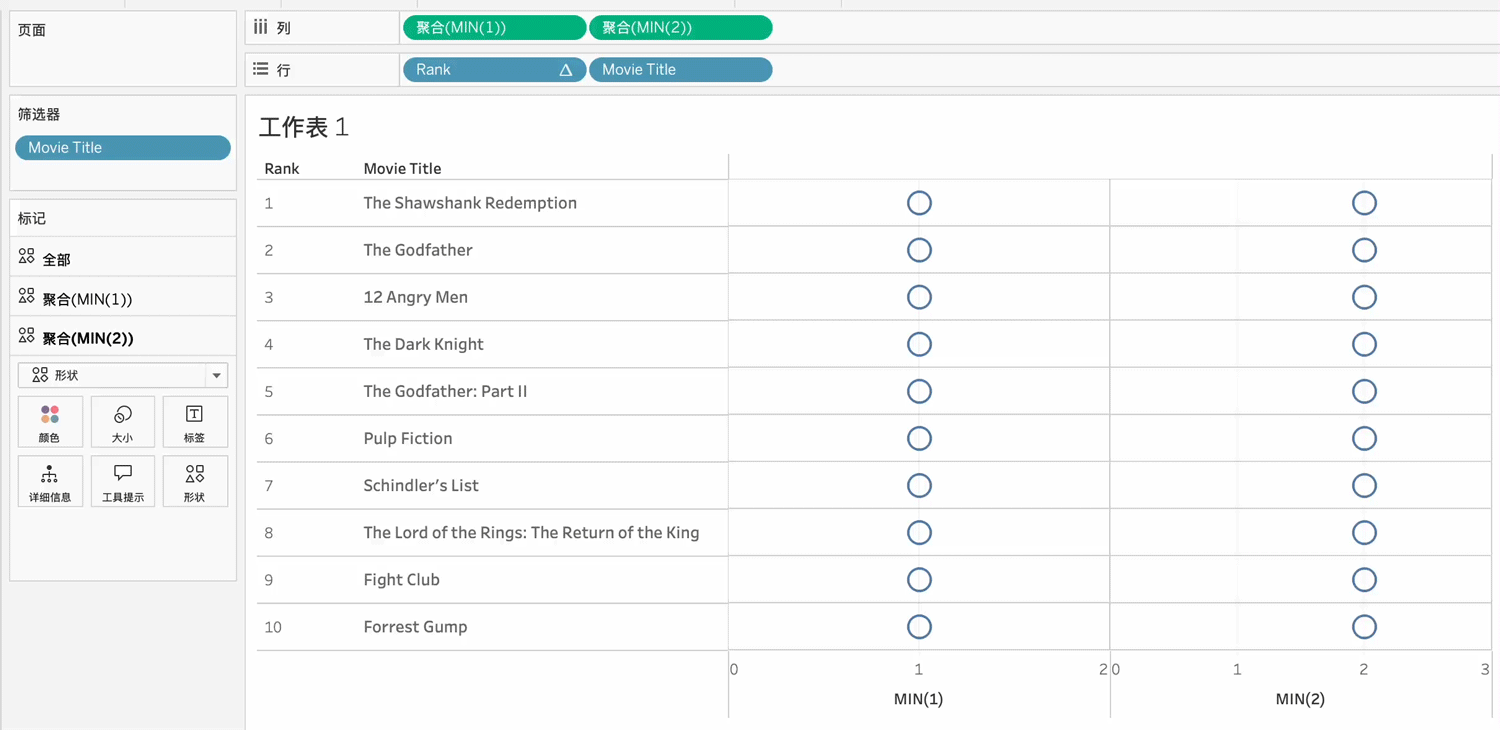Viewport: 1500px width, 730px height.
Task: Click the 标记 (Marks) card label
Action: click(x=32, y=218)
